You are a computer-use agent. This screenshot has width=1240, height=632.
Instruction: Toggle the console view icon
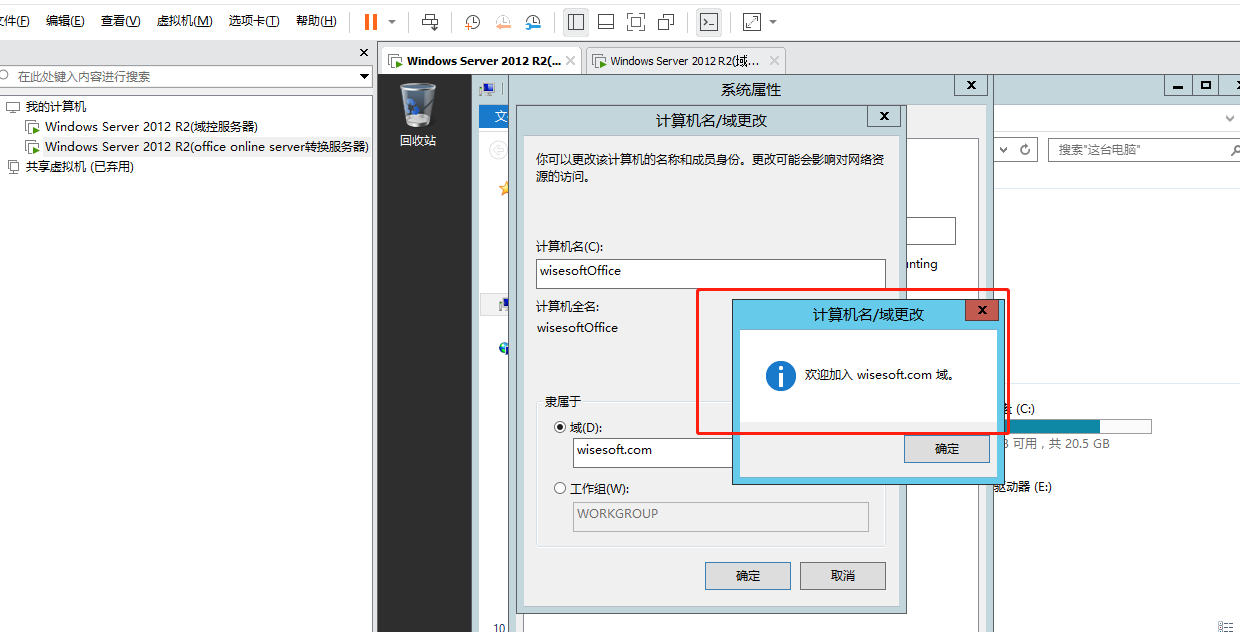tap(708, 21)
